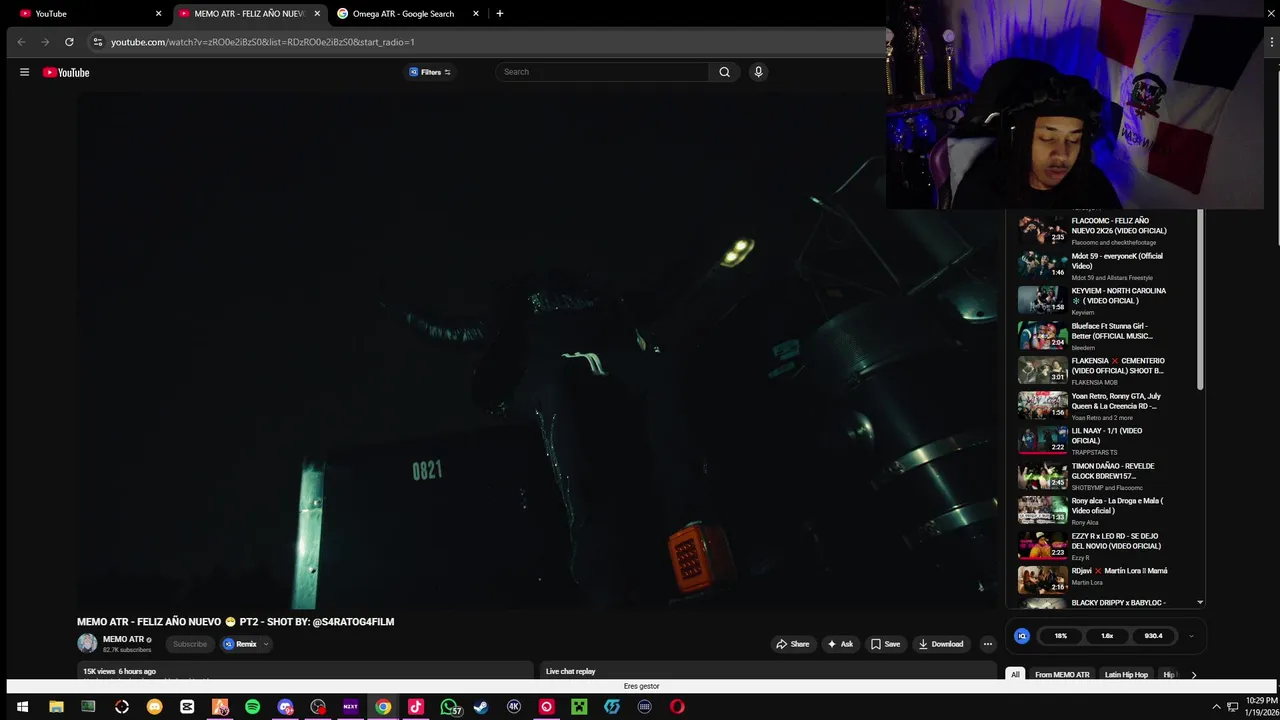Open Live chat replay panel
1280x720 pixels.
767,671
